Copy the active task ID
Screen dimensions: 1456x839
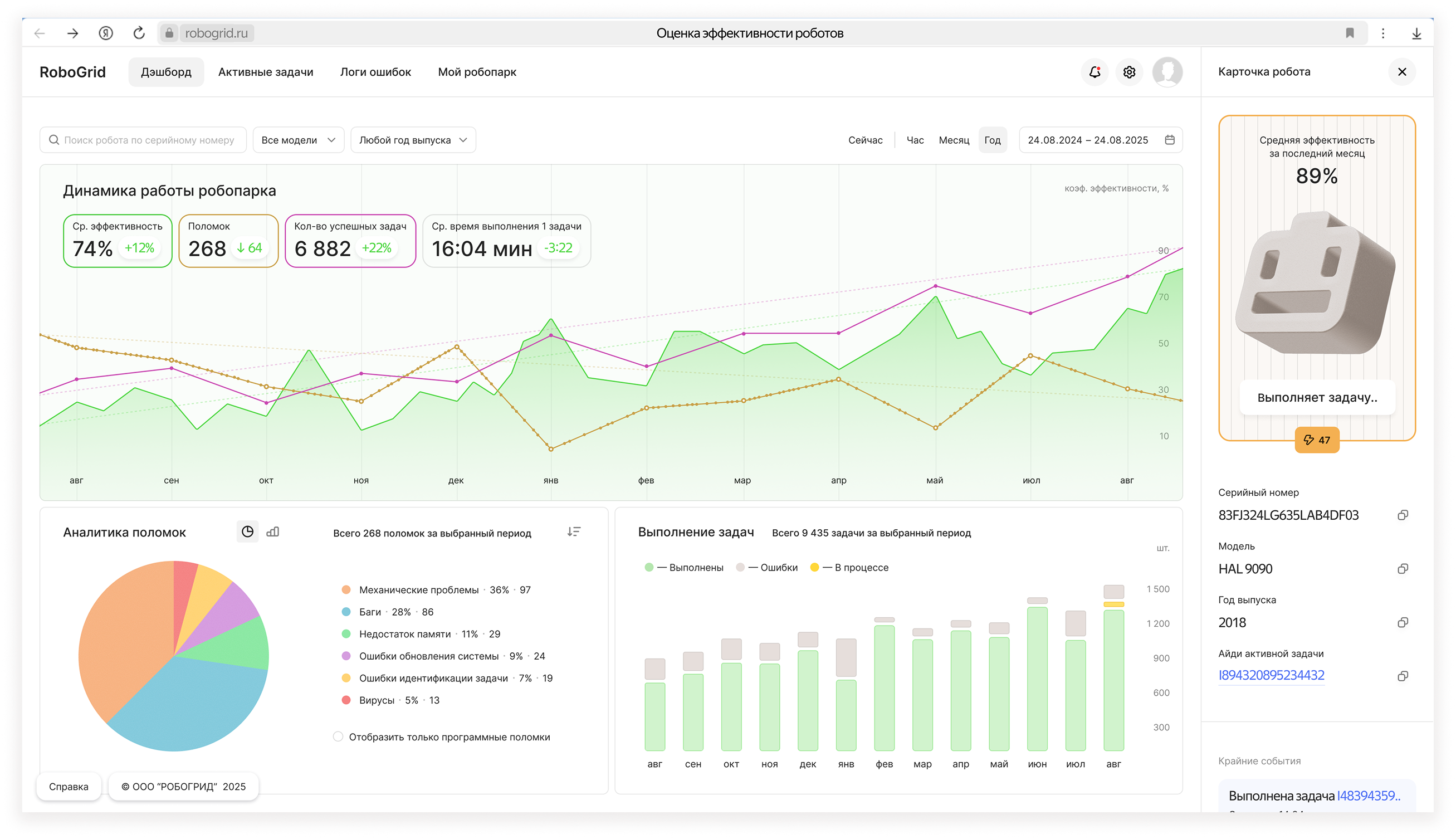(x=1403, y=676)
